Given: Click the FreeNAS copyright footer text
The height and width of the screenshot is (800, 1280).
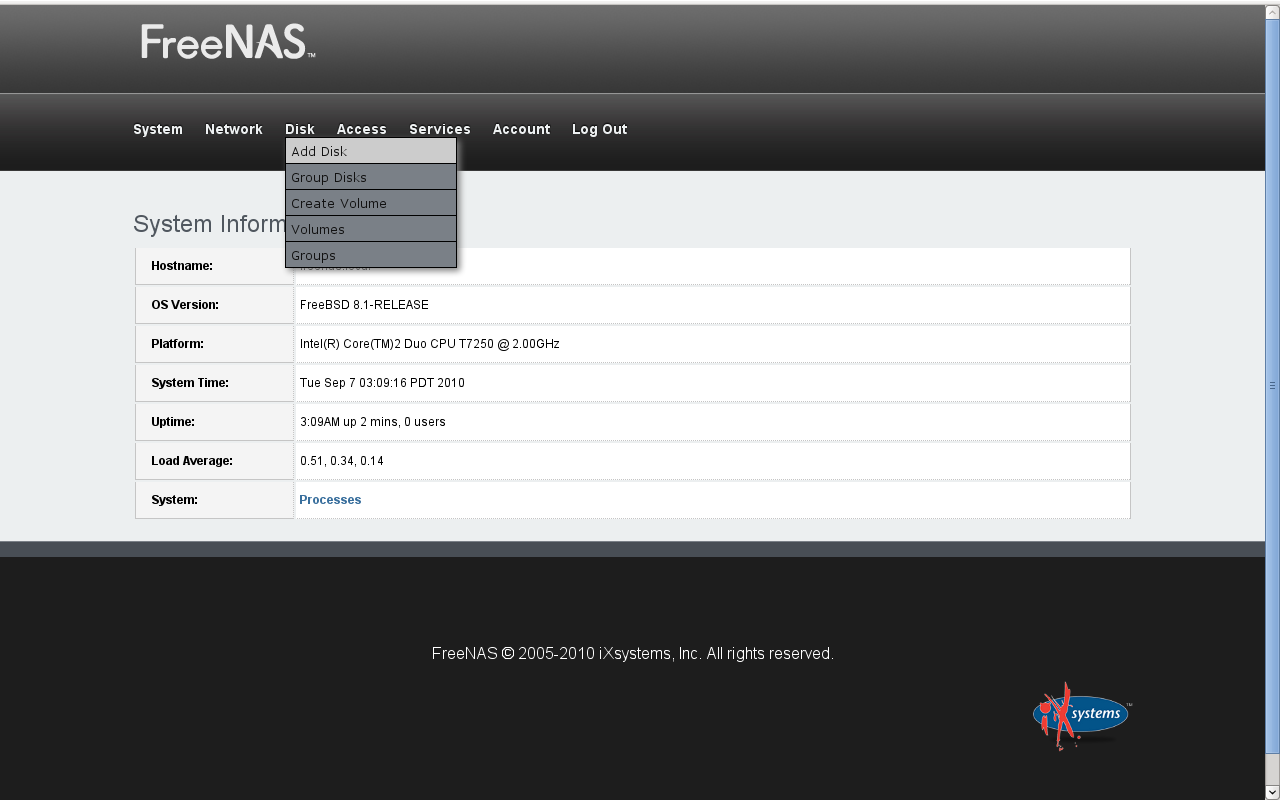Looking at the screenshot, I should point(633,654).
